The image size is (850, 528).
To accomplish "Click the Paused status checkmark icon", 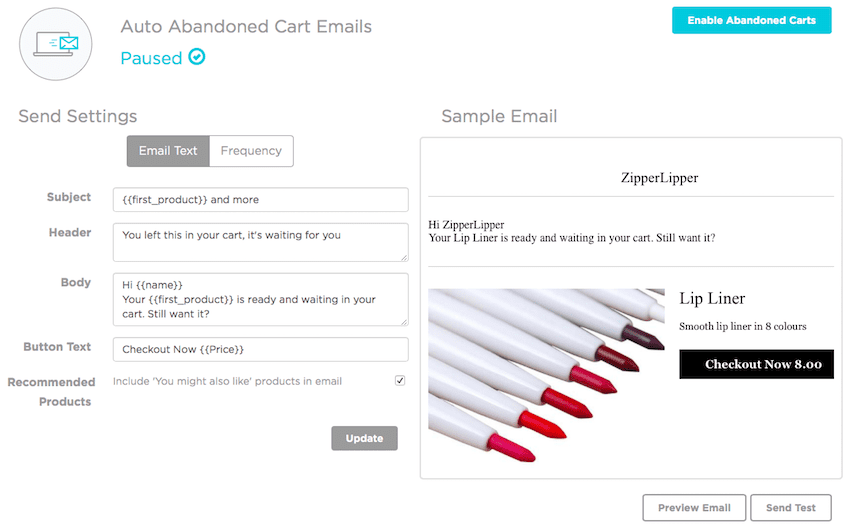I will point(197,57).
